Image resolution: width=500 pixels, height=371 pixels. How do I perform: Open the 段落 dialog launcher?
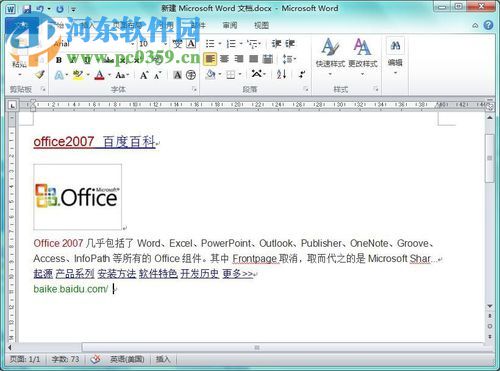coord(306,89)
